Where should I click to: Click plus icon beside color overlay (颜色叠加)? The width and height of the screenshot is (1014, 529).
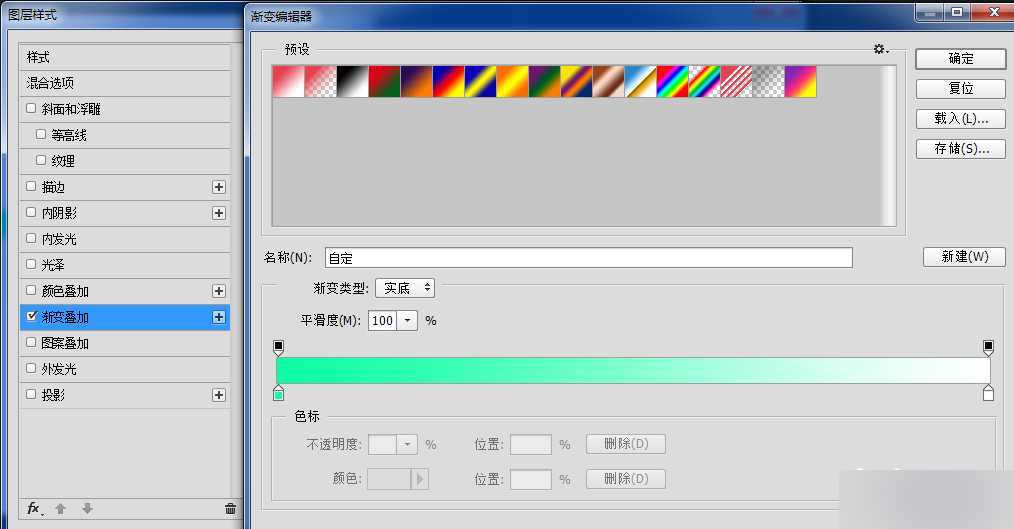pos(219,291)
